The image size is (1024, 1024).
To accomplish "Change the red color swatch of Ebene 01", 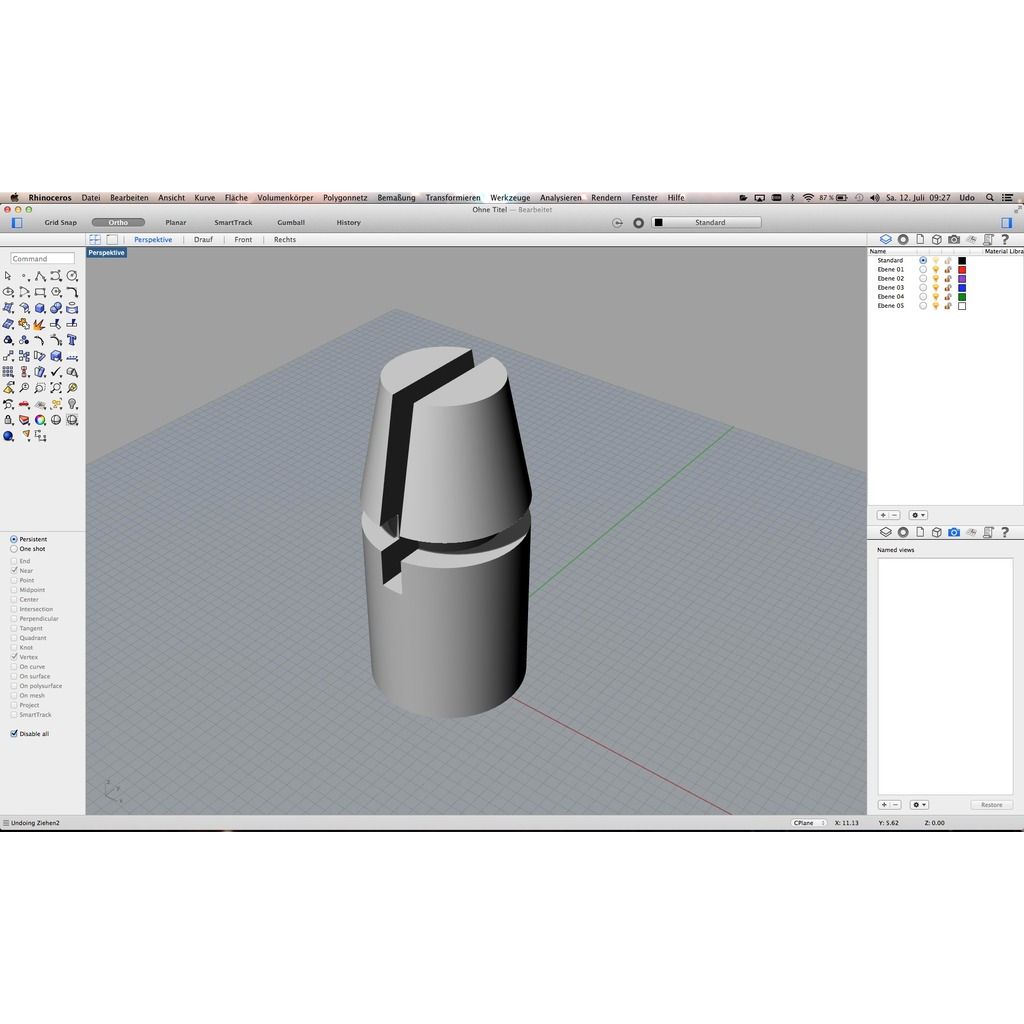I will 962,270.
